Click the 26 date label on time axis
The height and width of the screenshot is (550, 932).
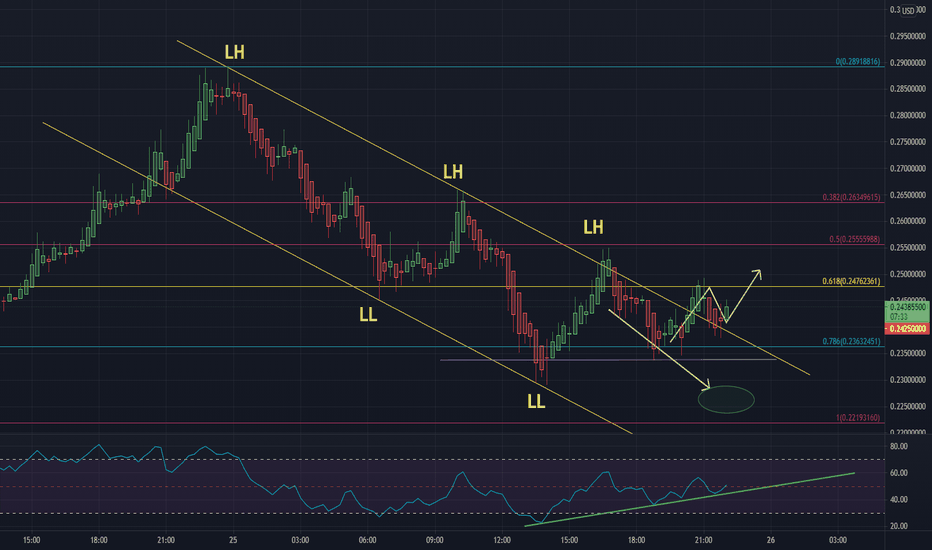770,540
